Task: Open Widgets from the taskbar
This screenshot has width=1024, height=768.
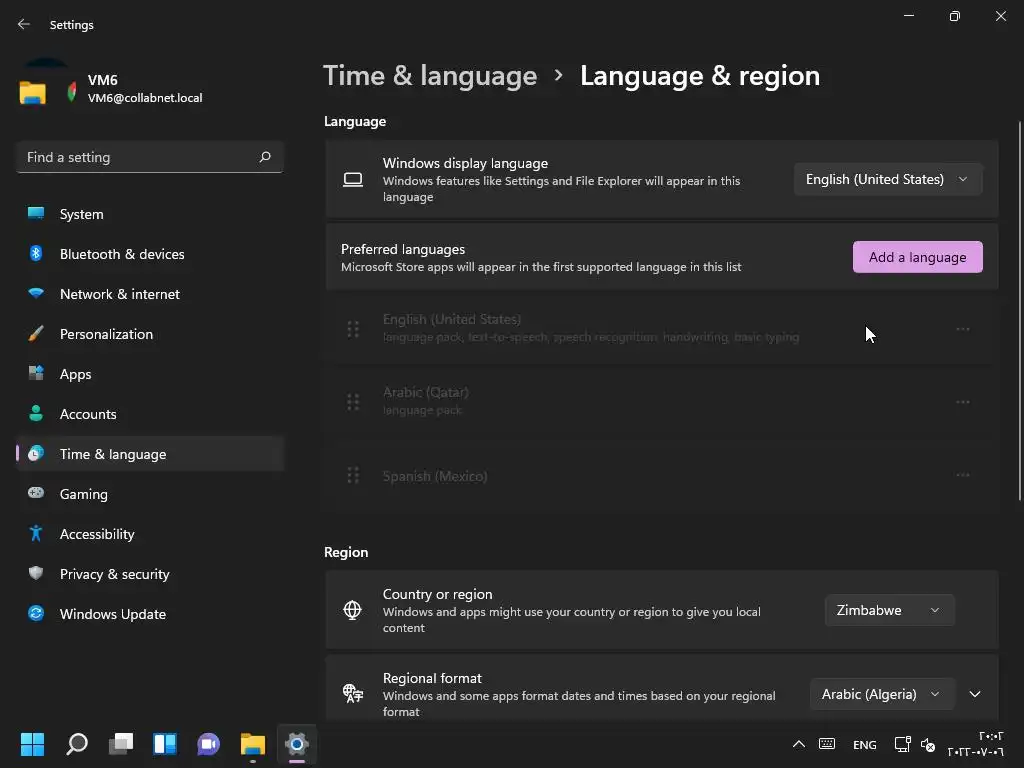Action: [x=165, y=744]
